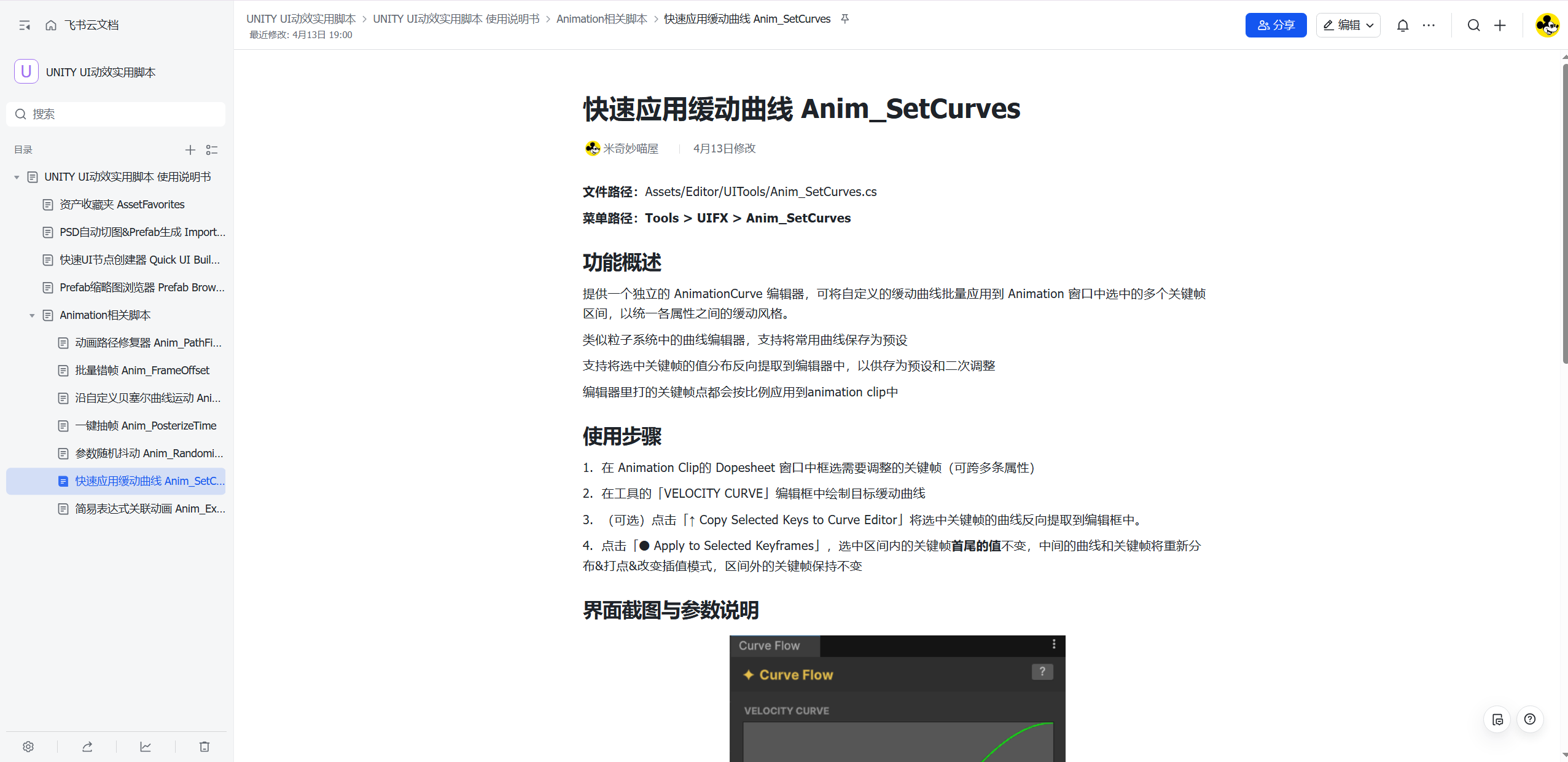Click the breadcrumb current page 快速应用缓动曲线 Anim_SetCurves
This screenshot has width=1568, height=762.
pos(747,19)
